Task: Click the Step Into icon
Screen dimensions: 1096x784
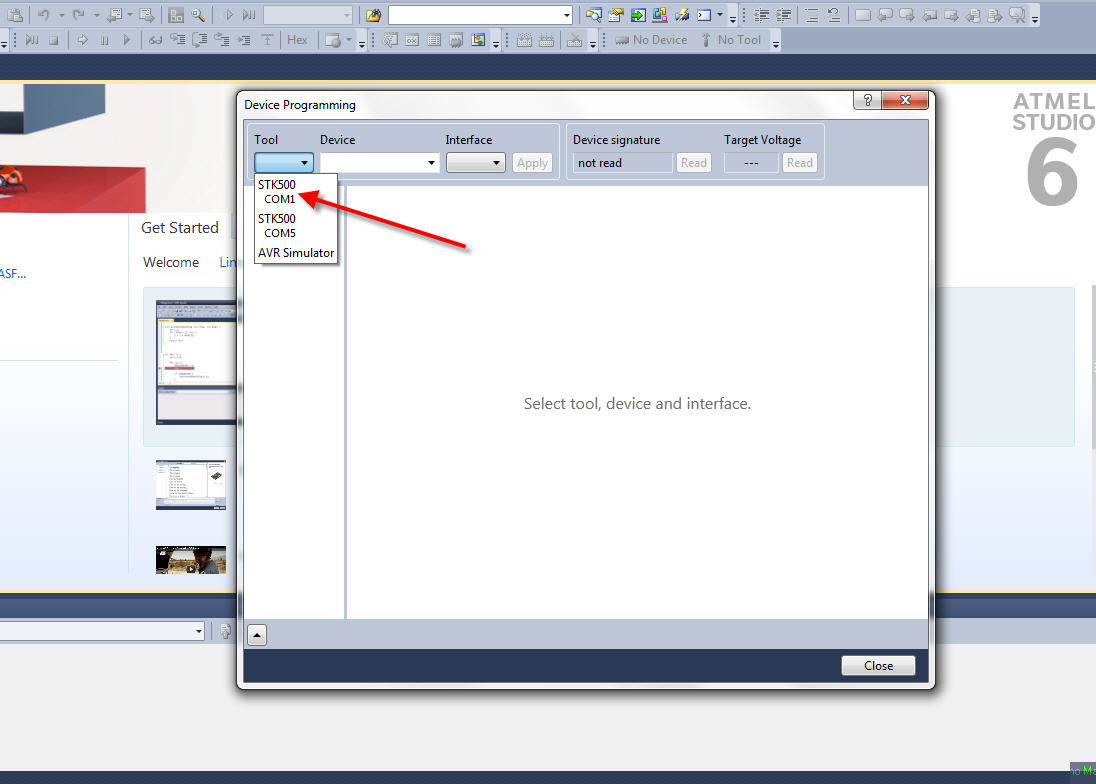Action: pos(178,40)
